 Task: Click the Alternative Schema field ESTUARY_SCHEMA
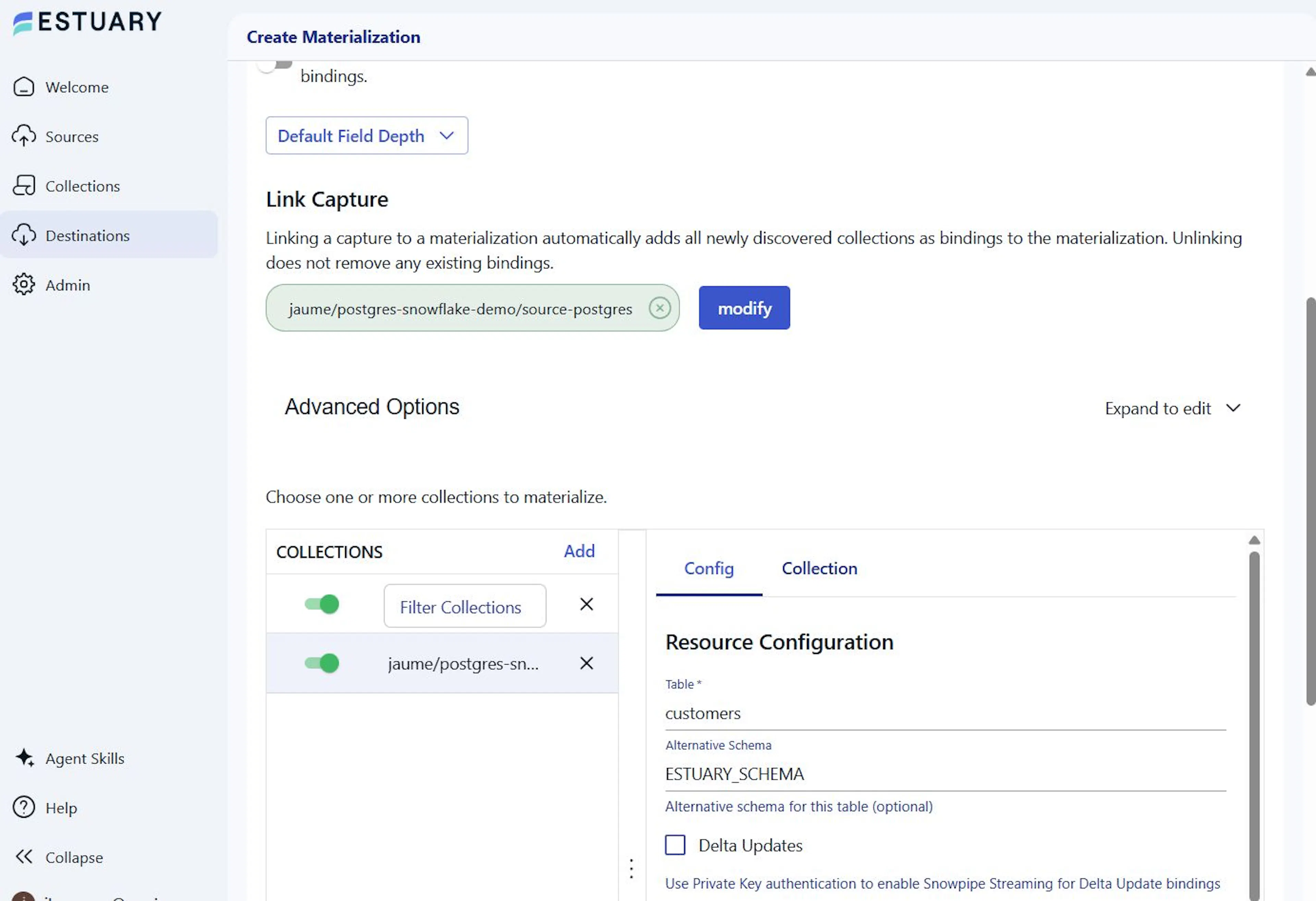(x=946, y=774)
